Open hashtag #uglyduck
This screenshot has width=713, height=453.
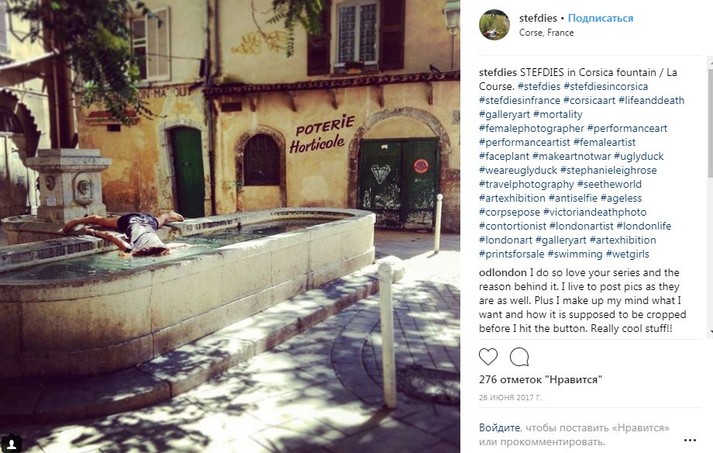click(638, 156)
